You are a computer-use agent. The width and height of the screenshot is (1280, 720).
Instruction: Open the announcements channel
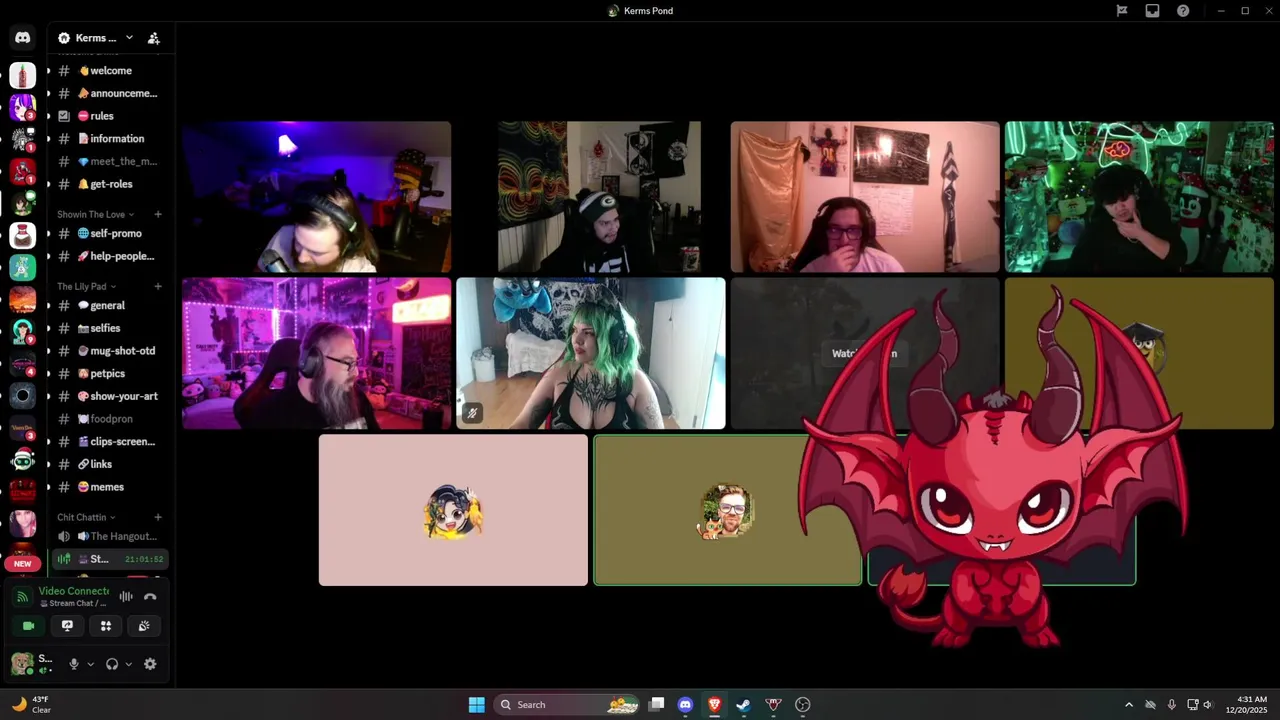[x=109, y=93]
